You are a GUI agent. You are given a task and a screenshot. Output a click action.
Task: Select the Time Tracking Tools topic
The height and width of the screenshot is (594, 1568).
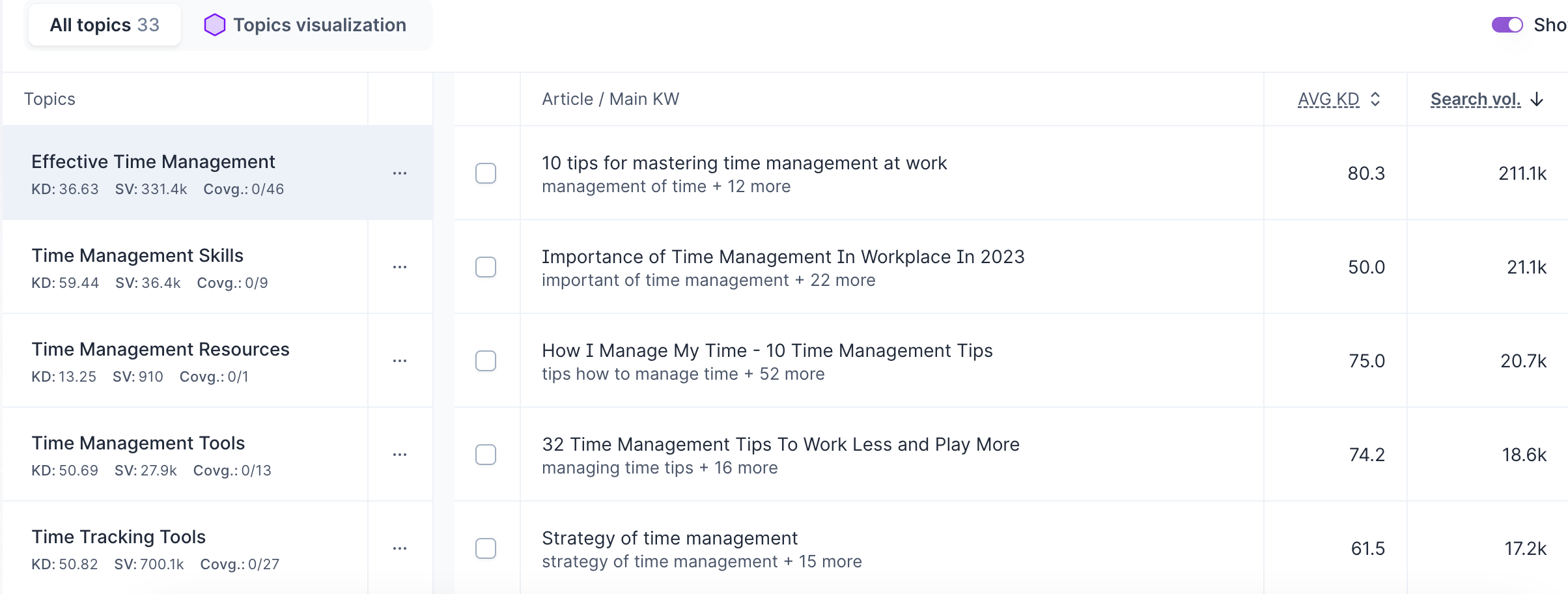coord(119,537)
